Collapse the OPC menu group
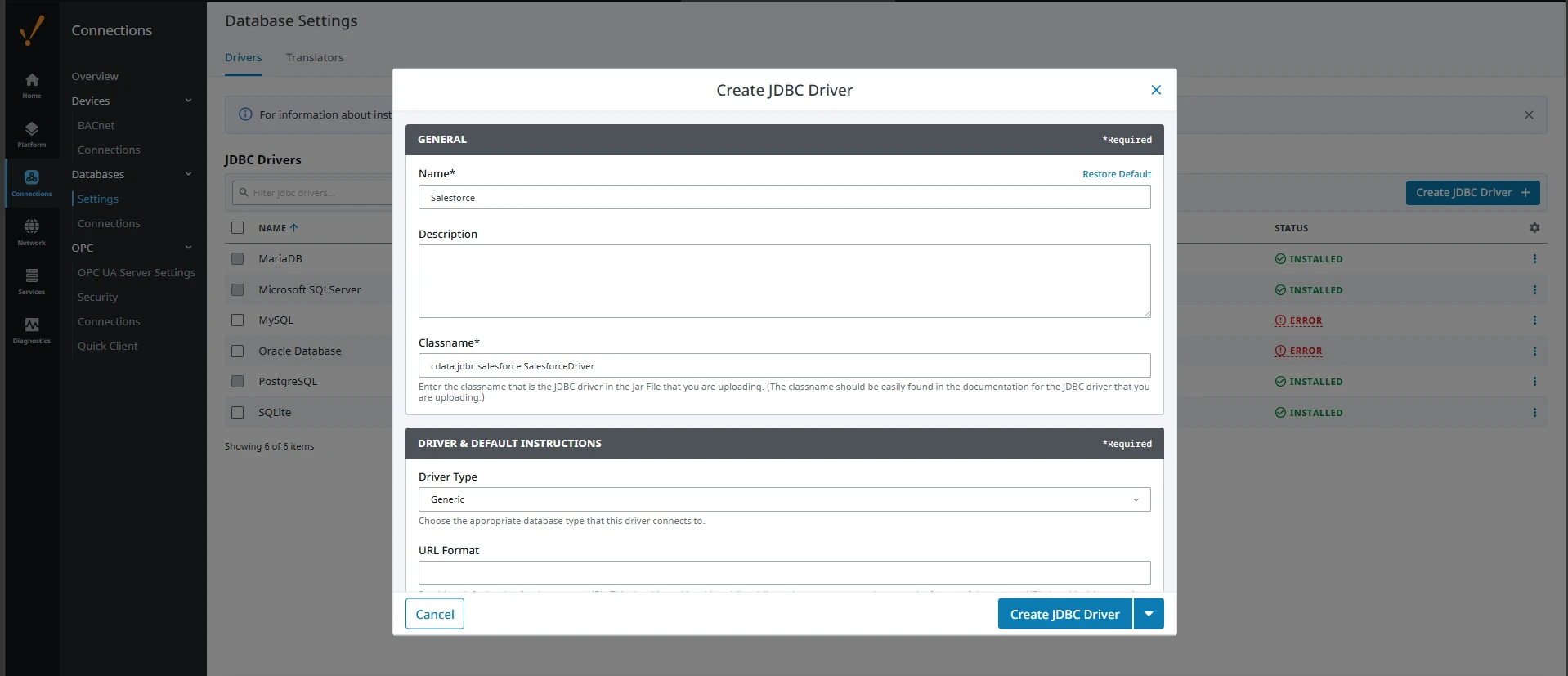This screenshot has height=676, width=1568. tap(188, 248)
